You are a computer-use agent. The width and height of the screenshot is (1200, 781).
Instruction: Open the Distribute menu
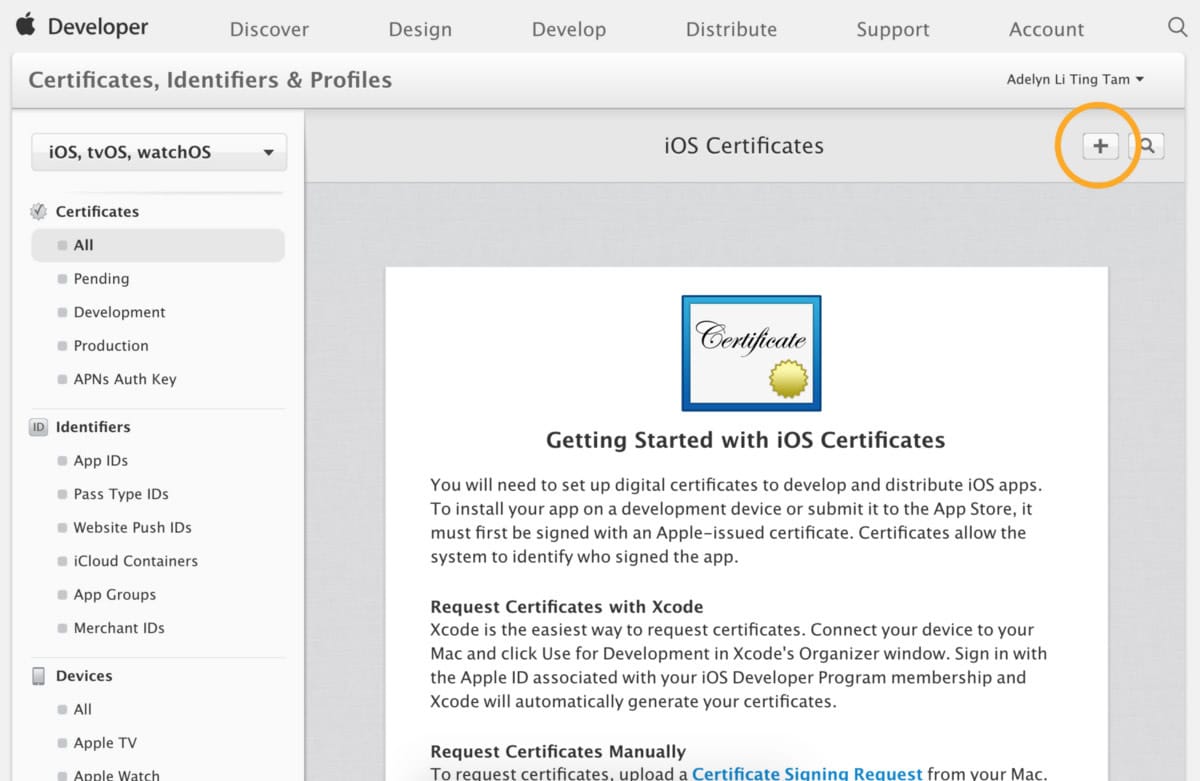(x=731, y=29)
